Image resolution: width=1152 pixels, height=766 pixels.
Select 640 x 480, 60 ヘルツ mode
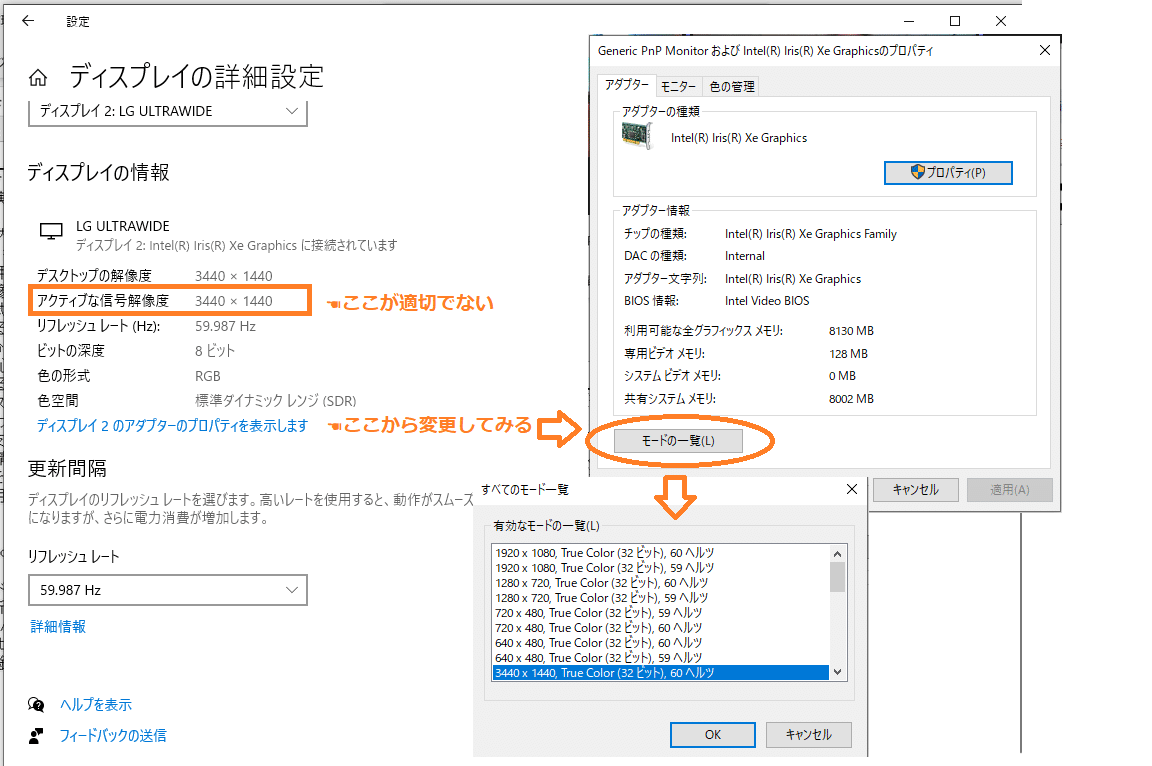[660, 643]
